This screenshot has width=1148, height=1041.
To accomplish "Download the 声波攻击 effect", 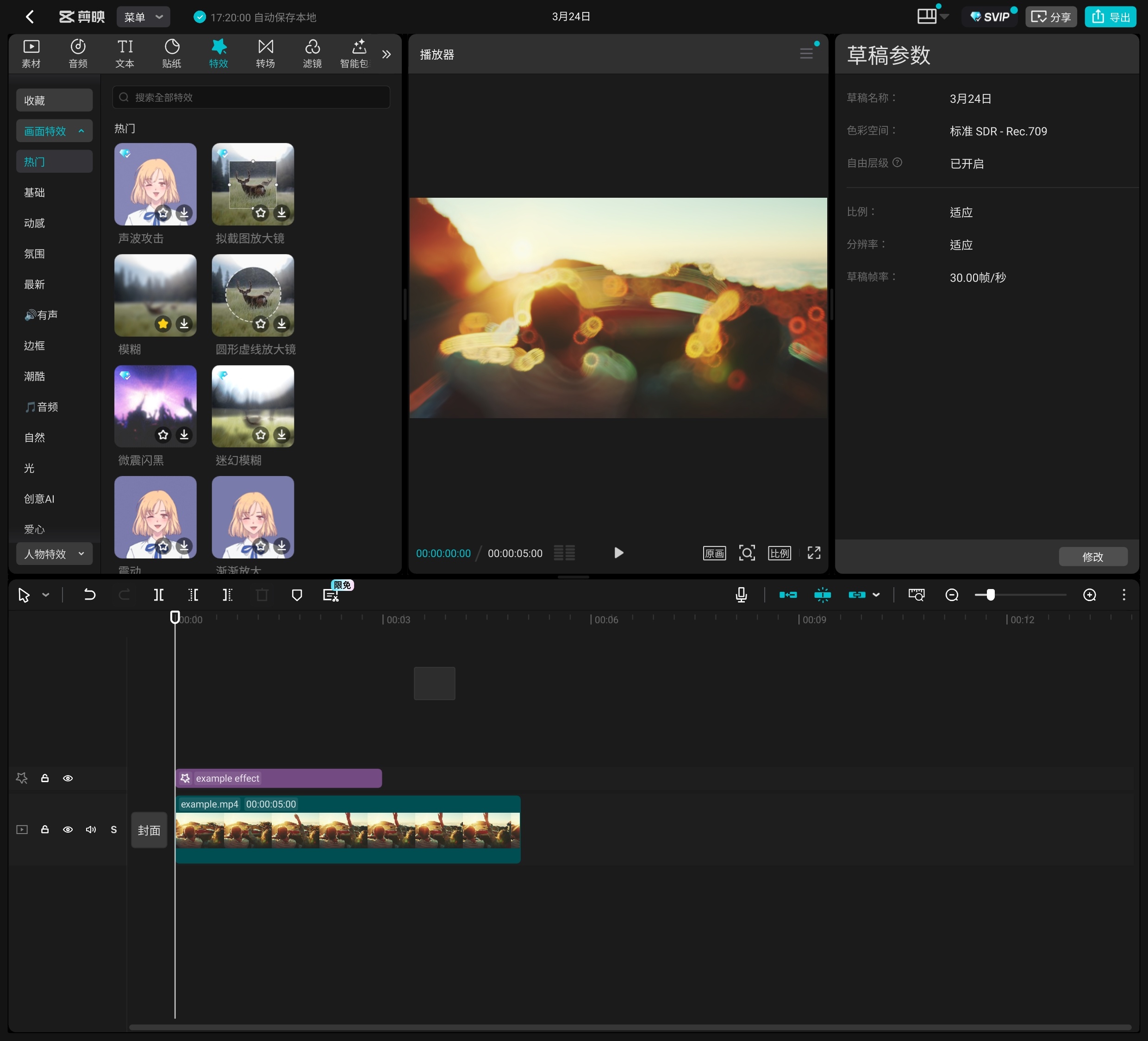I will pyautogui.click(x=184, y=213).
